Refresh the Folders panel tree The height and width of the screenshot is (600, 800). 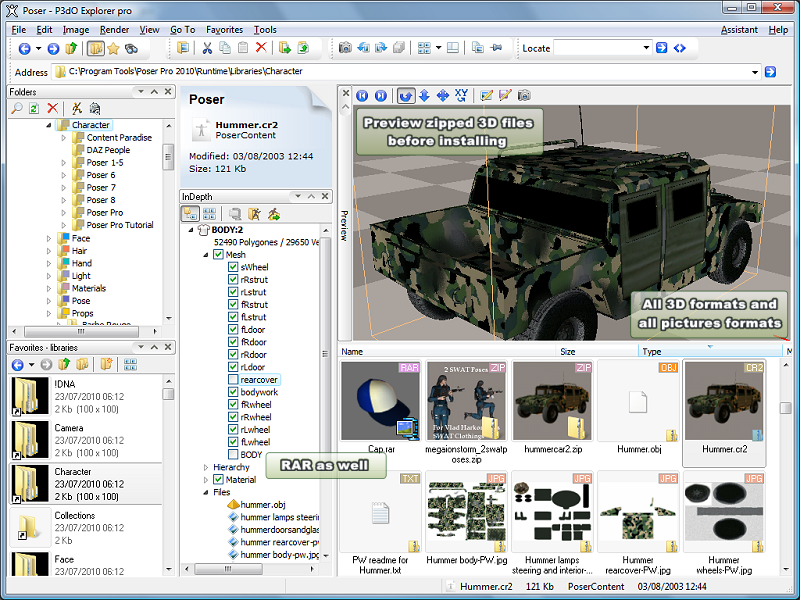[34, 108]
